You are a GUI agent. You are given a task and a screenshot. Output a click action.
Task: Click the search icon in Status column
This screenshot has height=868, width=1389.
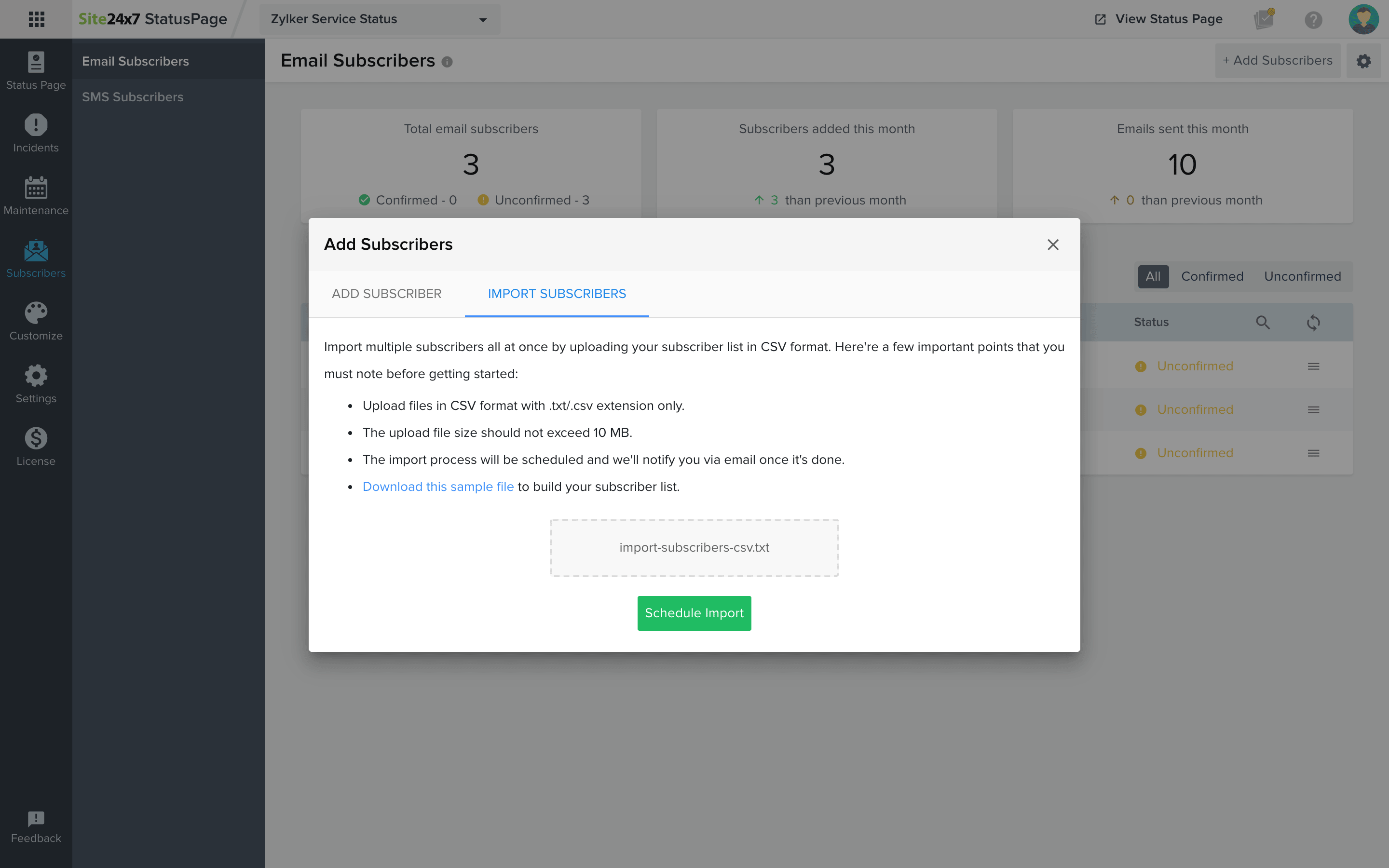tap(1263, 322)
